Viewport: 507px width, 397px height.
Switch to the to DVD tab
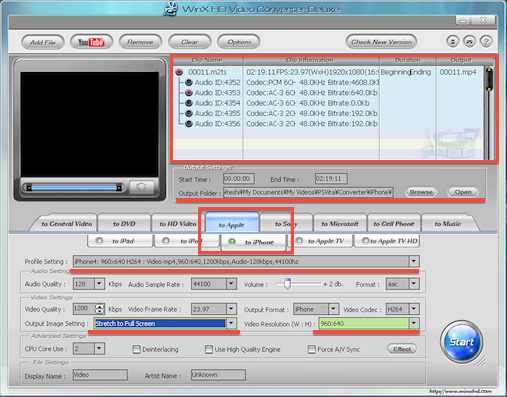coord(124,223)
